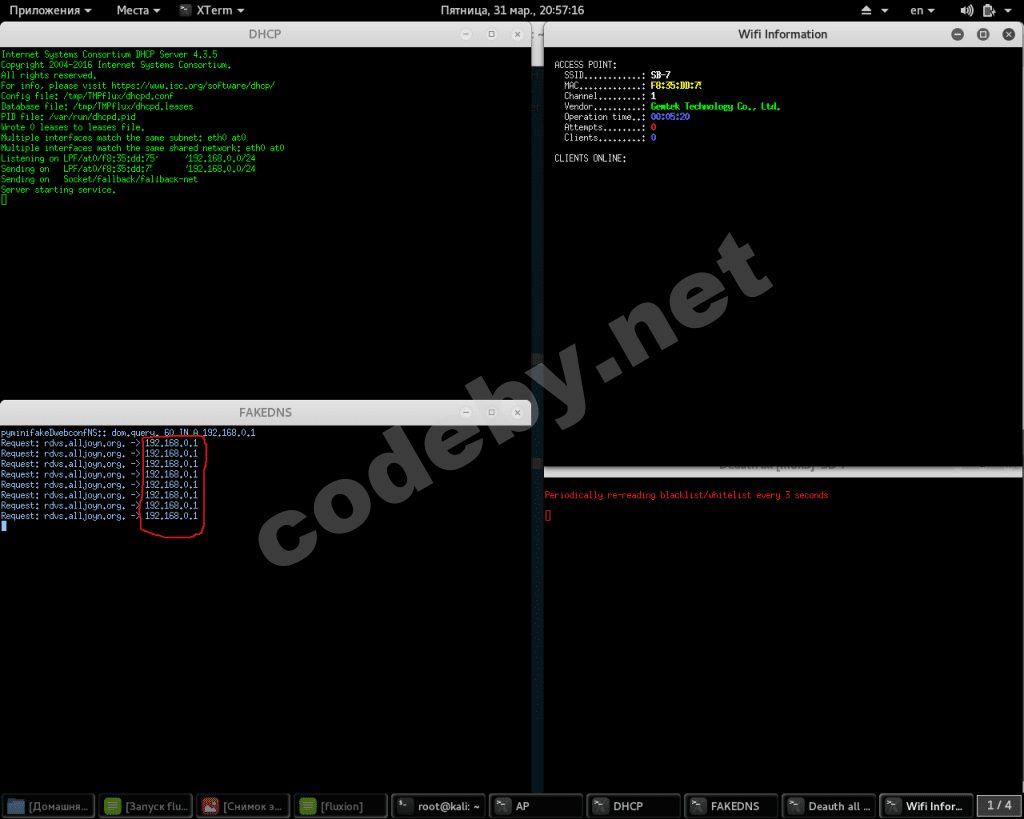1024x819 pixels.
Task: Click the line Server starting service.
Action: (x=58, y=190)
